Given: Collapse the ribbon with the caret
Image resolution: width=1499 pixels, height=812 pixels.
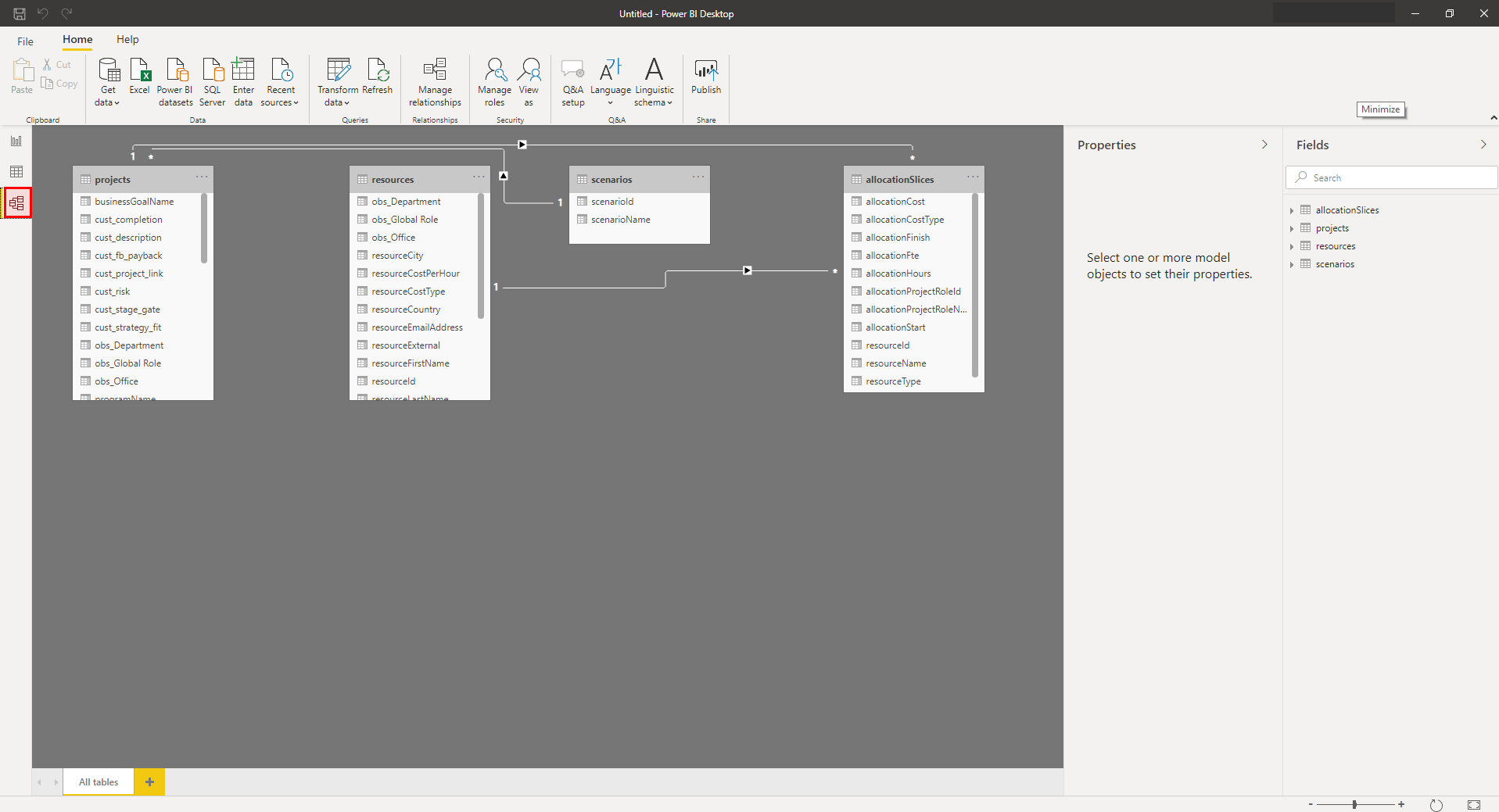Looking at the screenshot, I should pyautogui.click(x=1494, y=118).
